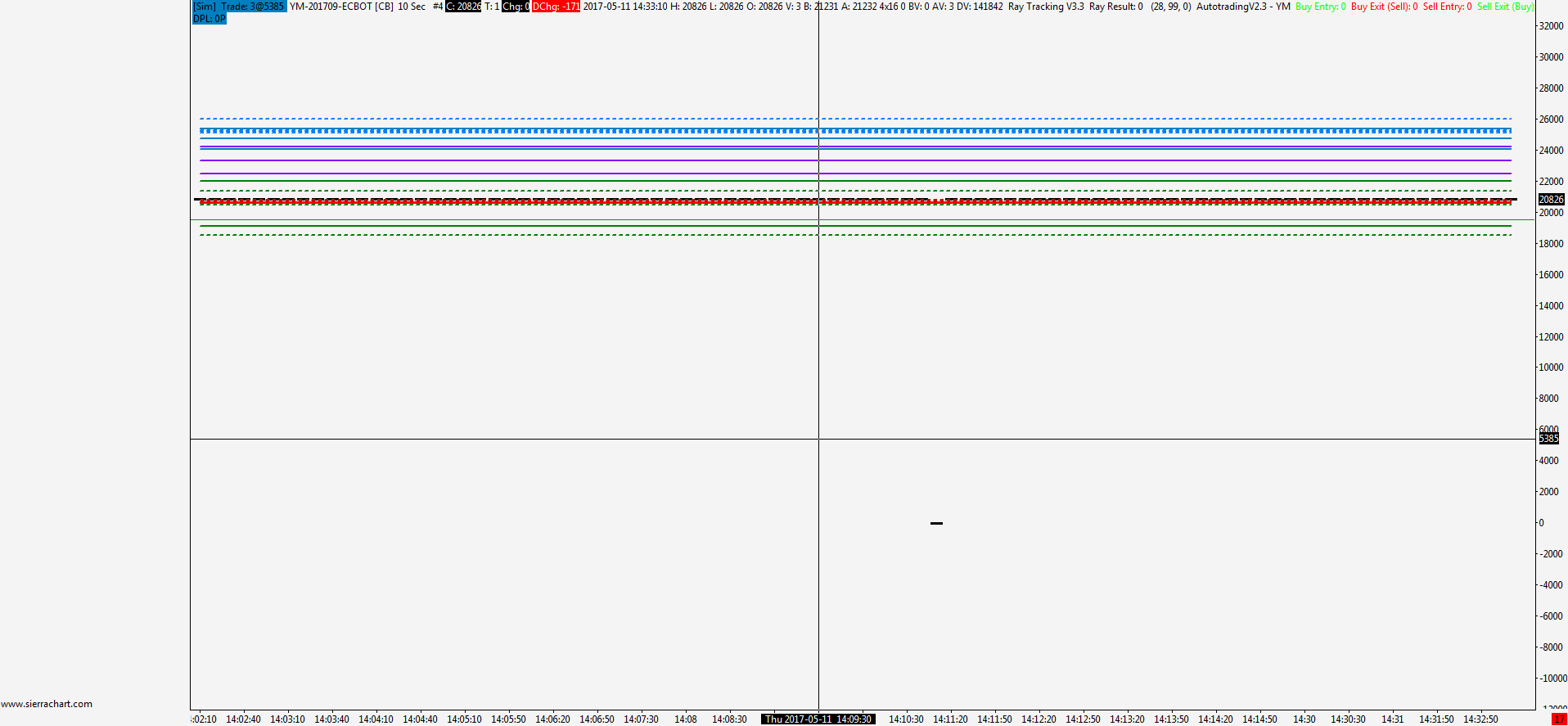The height and width of the screenshot is (726, 1568).
Task: Click the 2000 label on the price scale
Action: tap(1548, 492)
